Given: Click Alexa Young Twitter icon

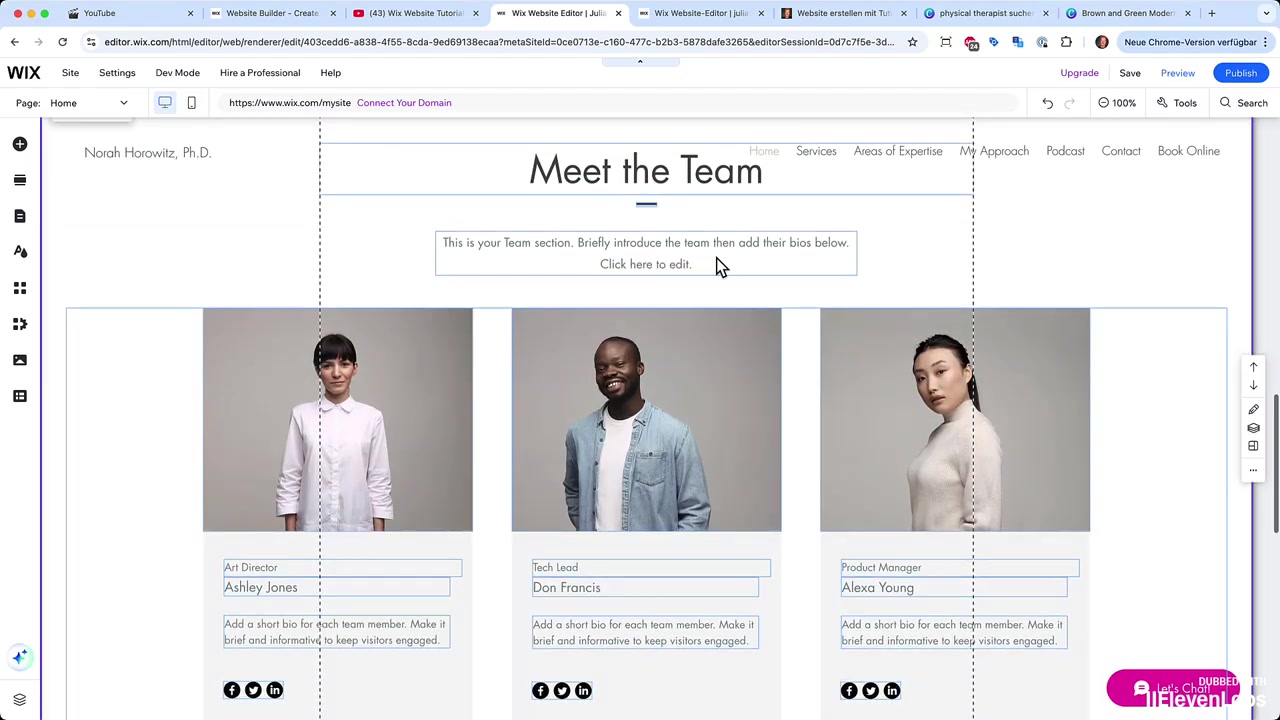Looking at the screenshot, I should (870, 691).
